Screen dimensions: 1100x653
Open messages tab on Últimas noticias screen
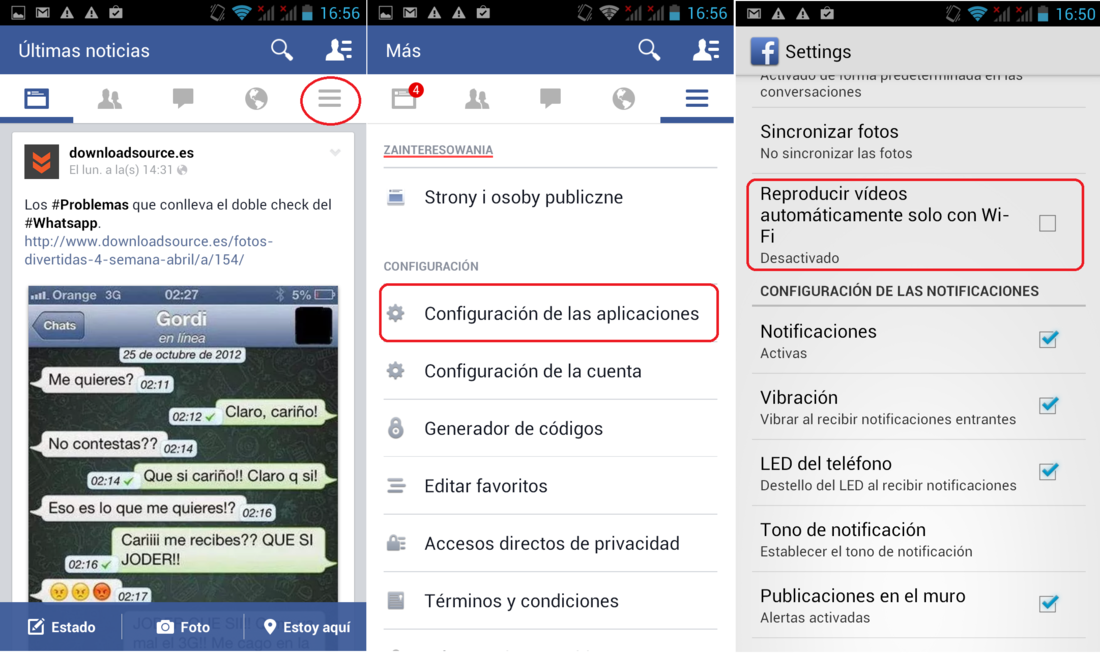click(183, 98)
